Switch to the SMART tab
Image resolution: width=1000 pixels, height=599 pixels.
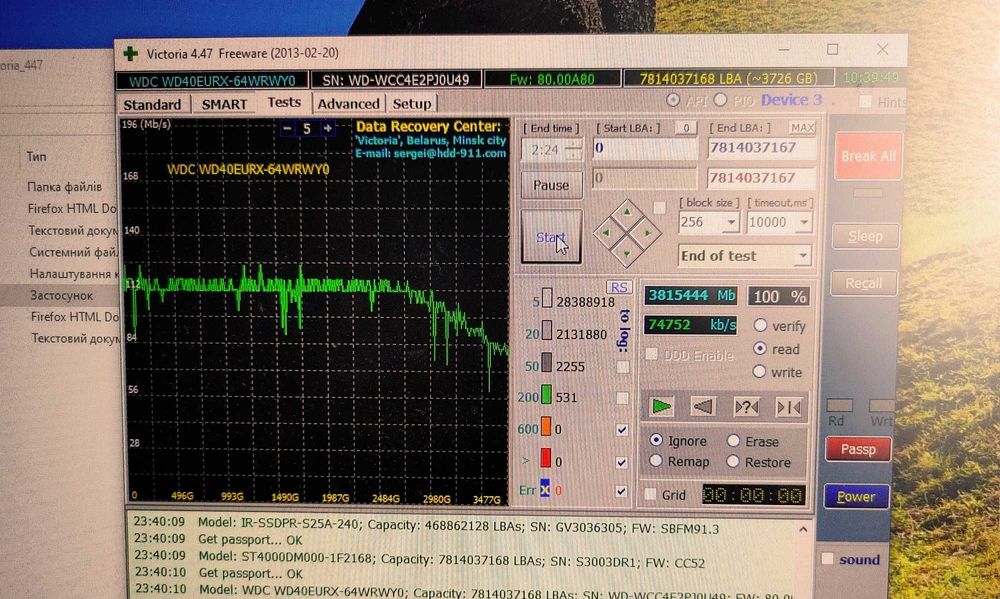click(224, 105)
